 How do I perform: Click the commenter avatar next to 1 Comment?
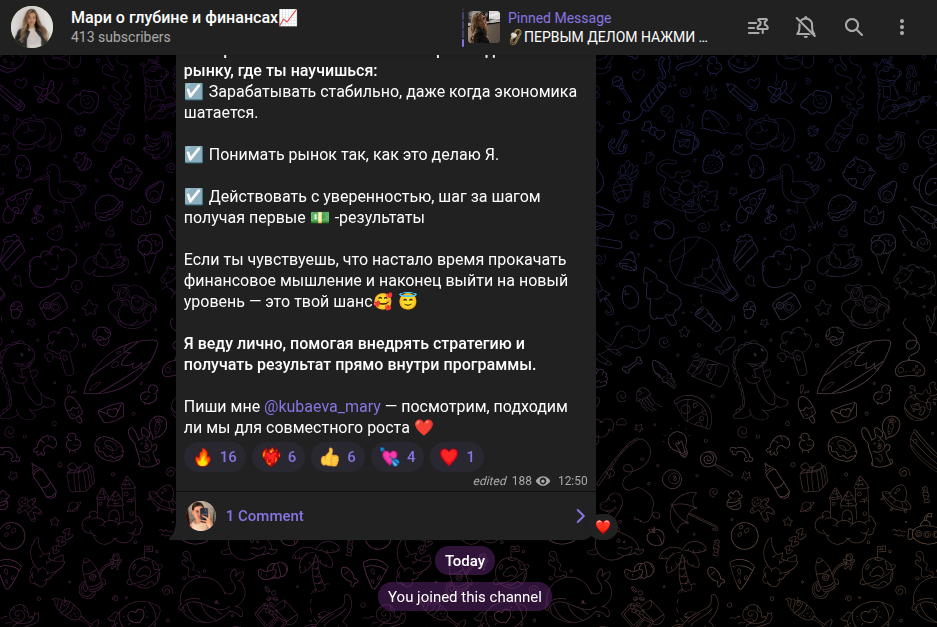pos(201,516)
